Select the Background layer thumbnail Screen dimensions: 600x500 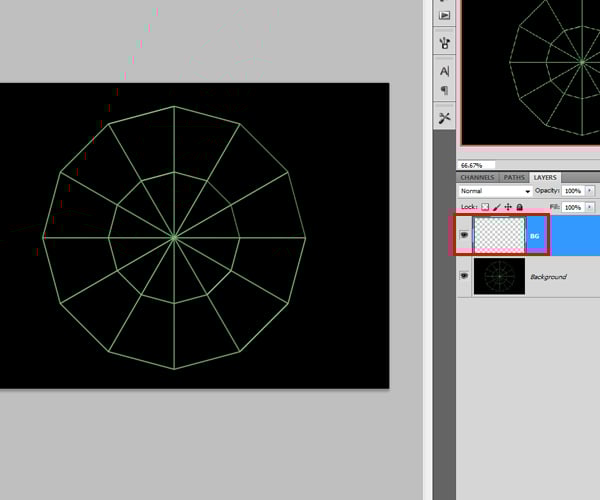[499, 276]
